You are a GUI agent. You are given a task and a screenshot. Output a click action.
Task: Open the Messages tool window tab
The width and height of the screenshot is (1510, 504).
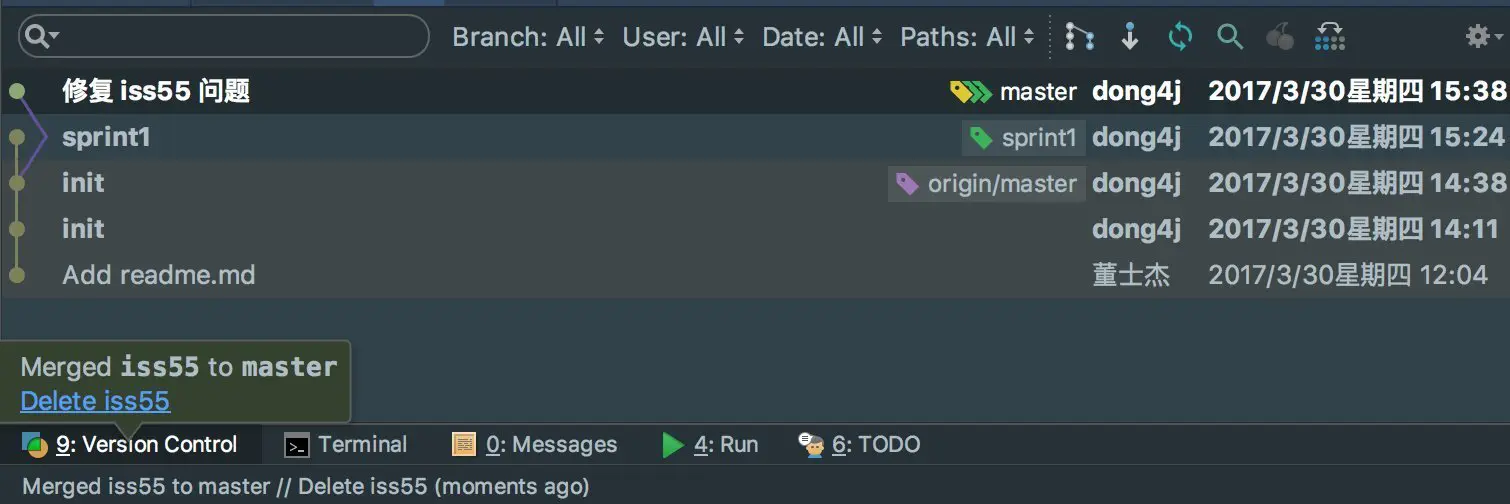click(535, 445)
